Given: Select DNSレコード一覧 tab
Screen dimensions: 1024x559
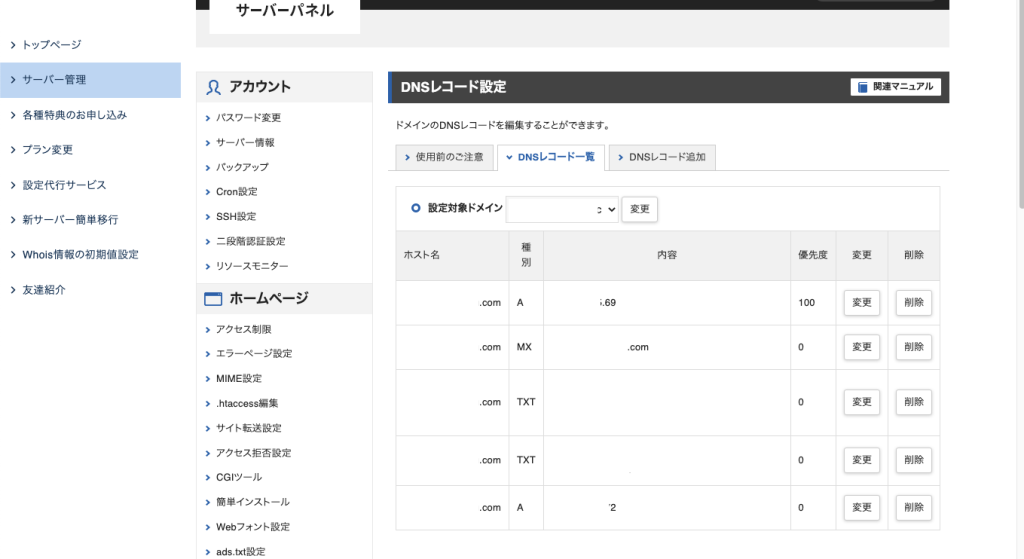Looking at the screenshot, I should 551,157.
